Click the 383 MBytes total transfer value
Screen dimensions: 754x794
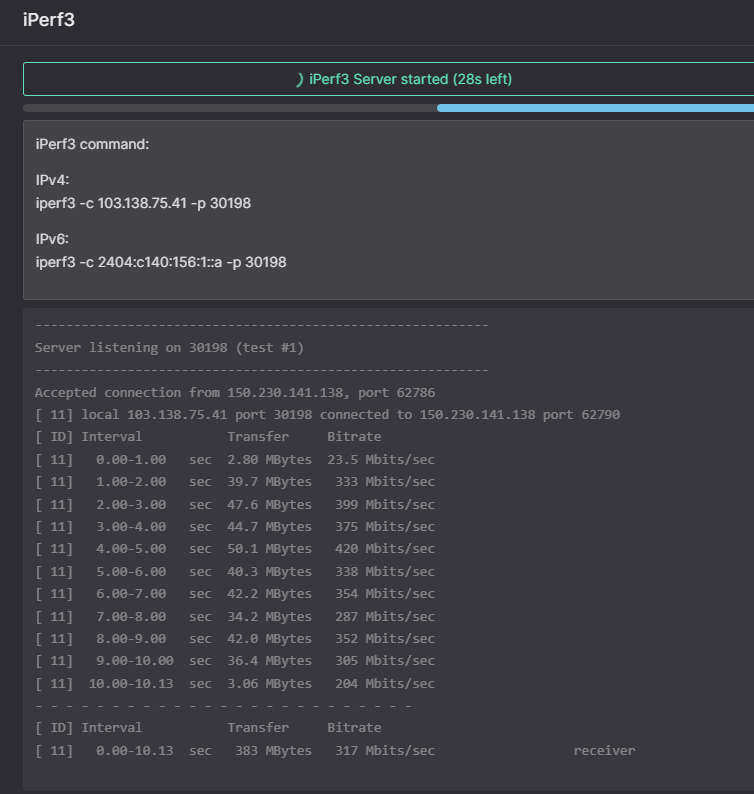[x=273, y=751]
